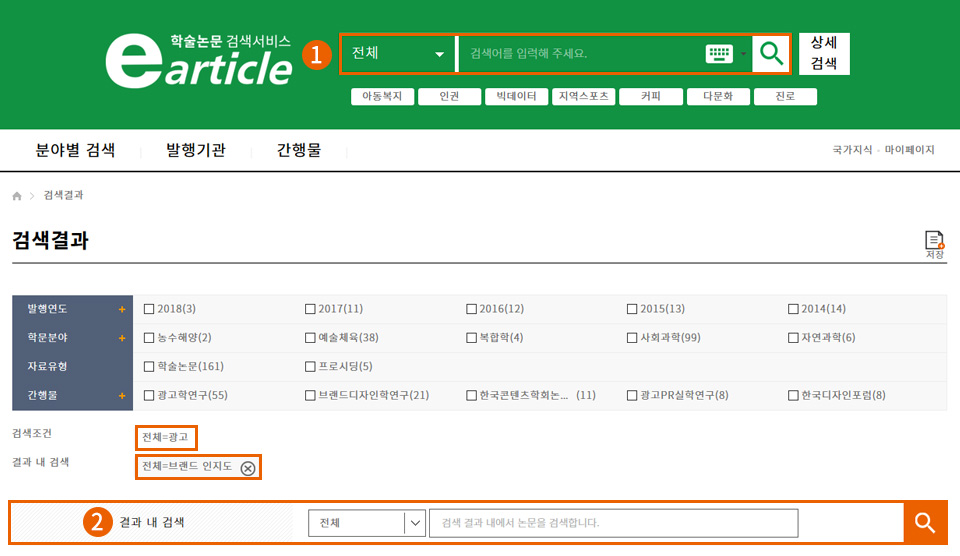The height and width of the screenshot is (556, 960).
Task: Check the 한국콘텐츠학회논... (11) checkbox
Action: [x=471, y=396]
